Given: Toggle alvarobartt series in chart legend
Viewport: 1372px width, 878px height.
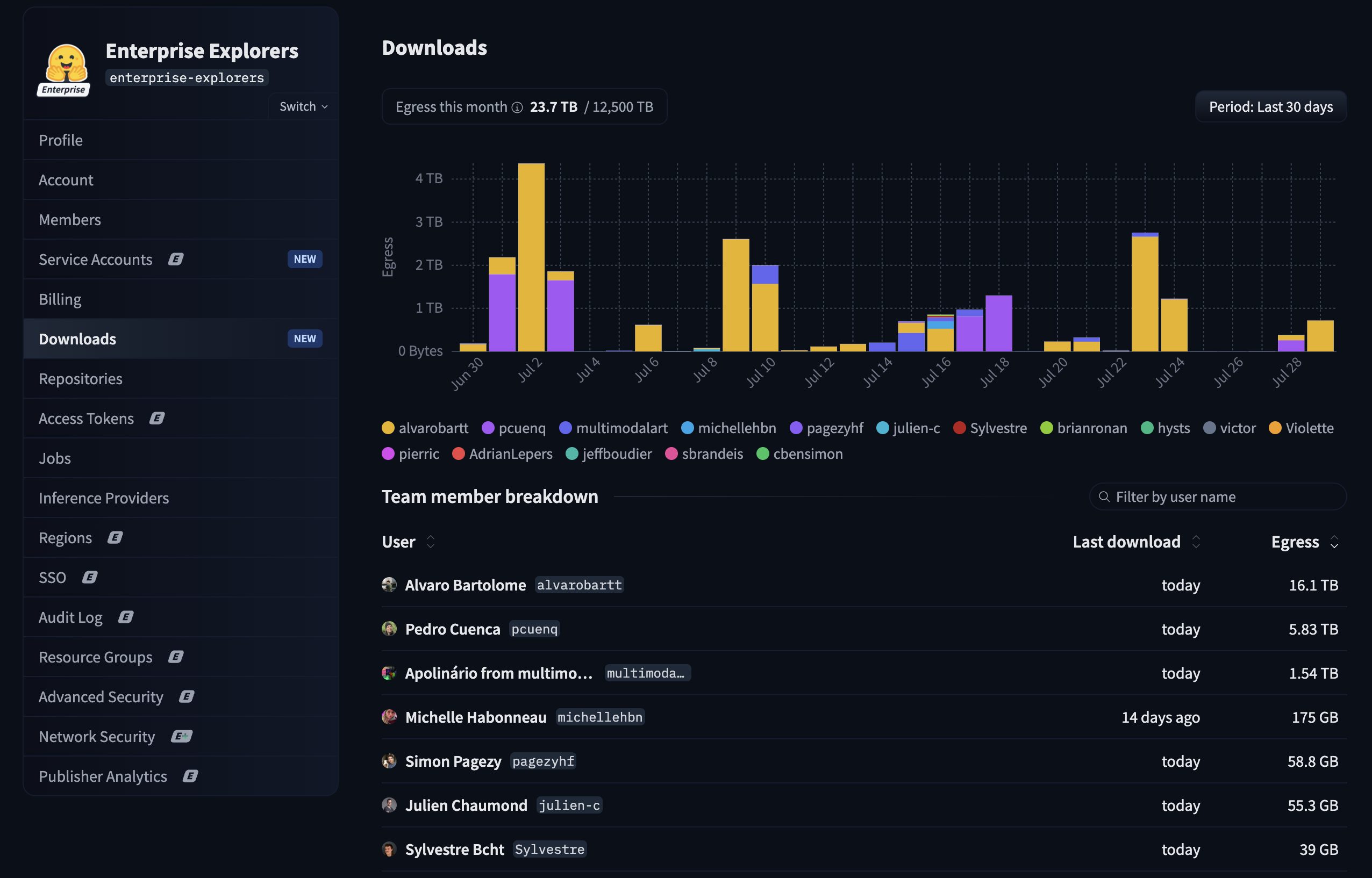Looking at the screenshot, I should coord(425,428).
